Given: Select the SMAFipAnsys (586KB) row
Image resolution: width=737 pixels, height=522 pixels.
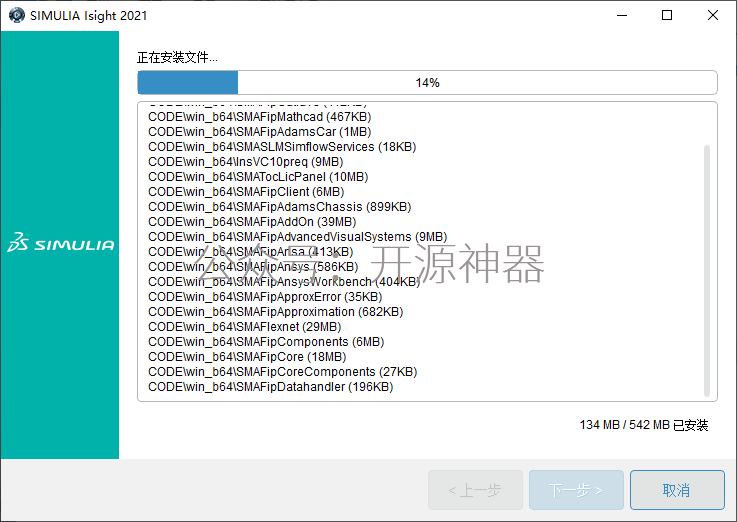Looking at the screenshot, I should pyautogui.click(x=253, y=267).
